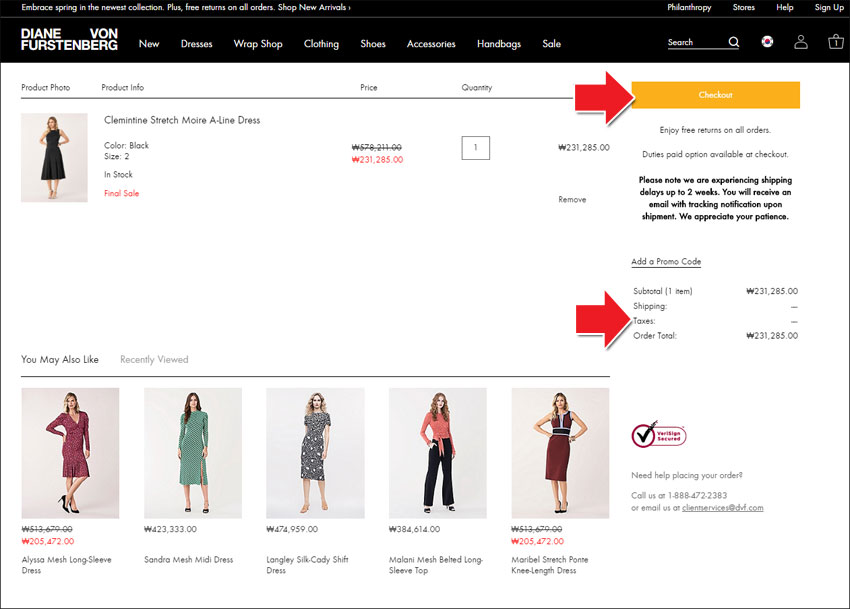This screenshot has height=609, width=850.
Task: Click the Stores link
Action: (x=744, y=8)
